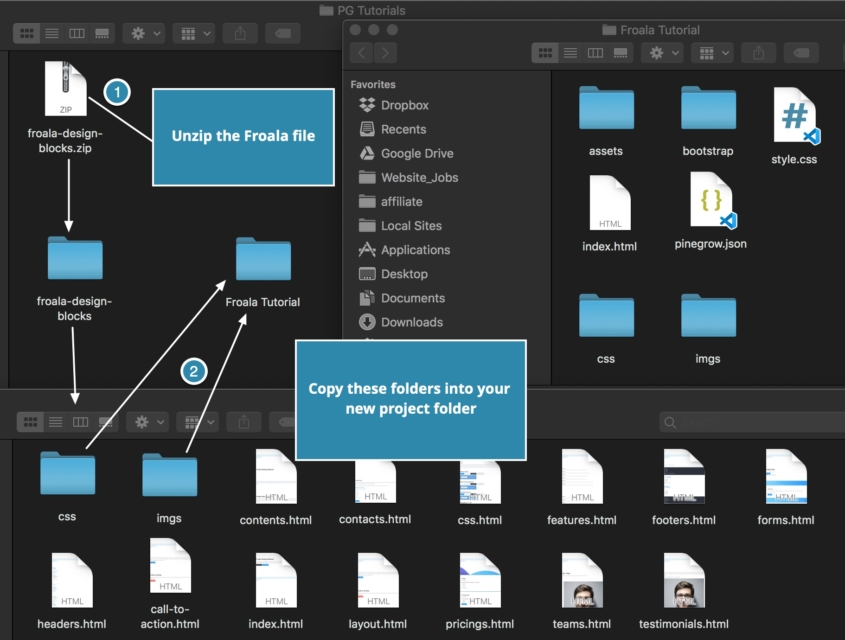Click the forward arrow in Froala Tutorial window
Screen dimensions: 845x640
pyautogui.click(x=386, y=53)
